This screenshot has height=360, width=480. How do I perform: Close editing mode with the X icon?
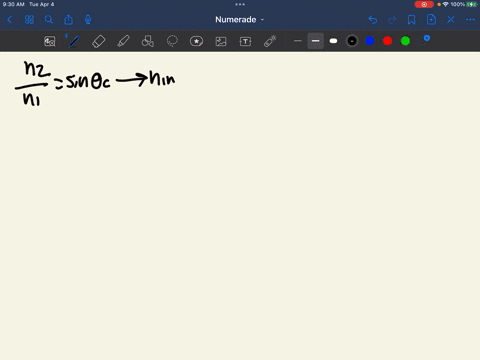(451, 20)
